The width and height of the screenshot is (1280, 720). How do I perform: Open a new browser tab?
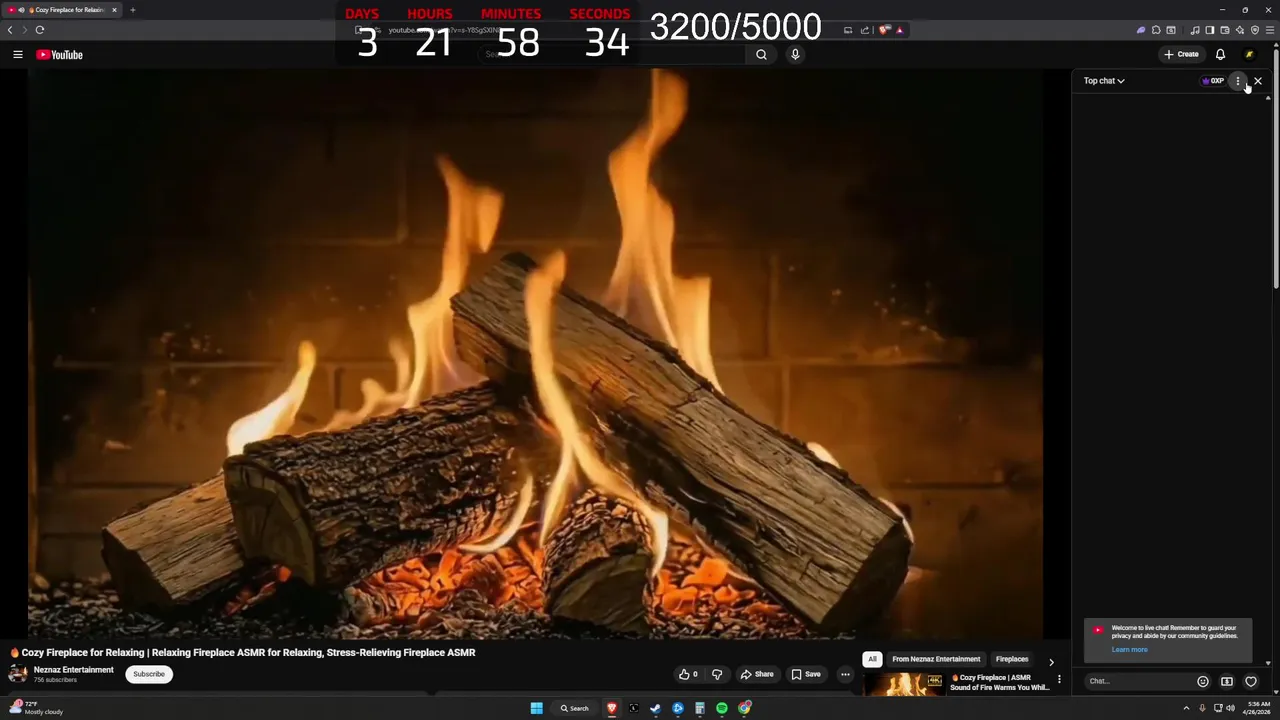click(132, 10)
